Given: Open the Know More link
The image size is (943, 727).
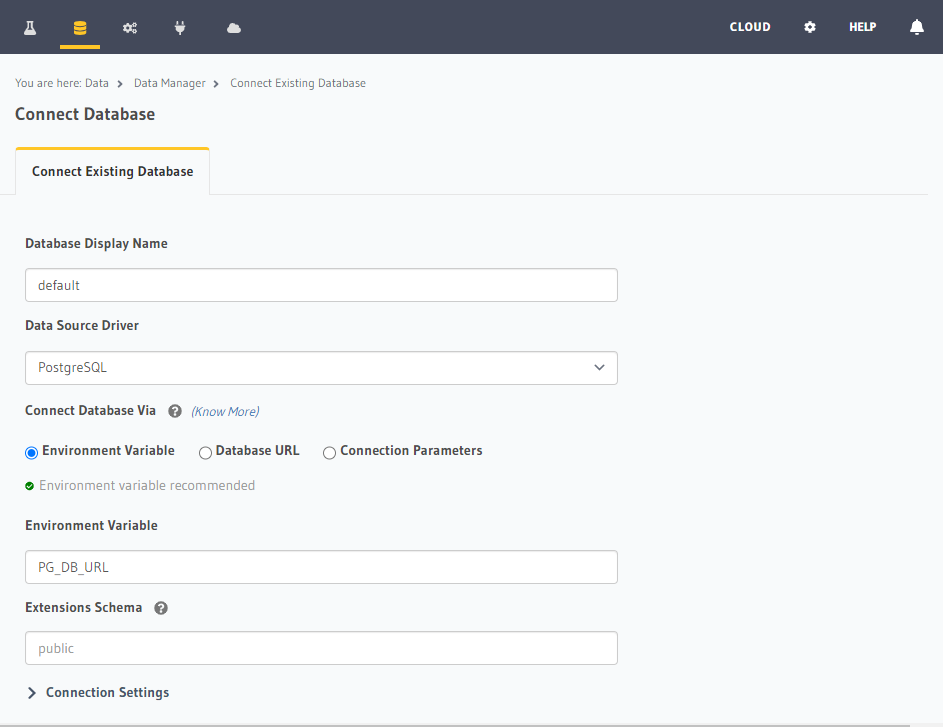Looking at the screenshot, I should coord(224,411).
